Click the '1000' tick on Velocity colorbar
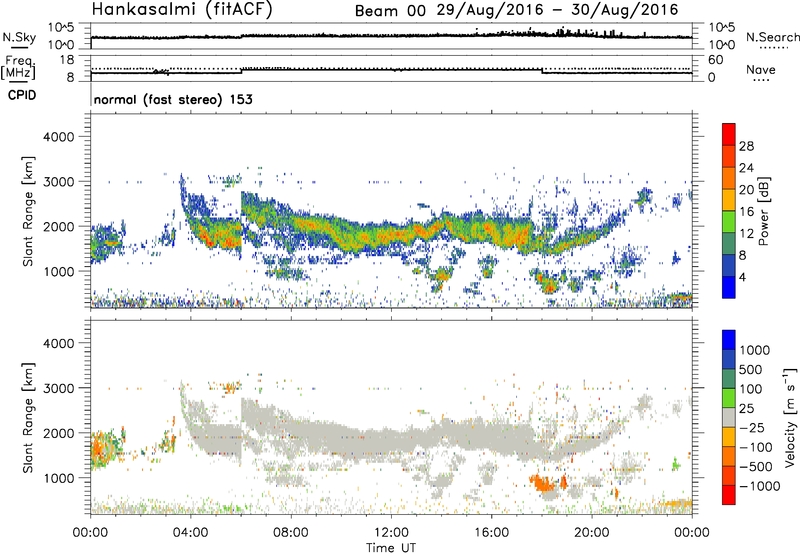 click(x=754, y=350)
